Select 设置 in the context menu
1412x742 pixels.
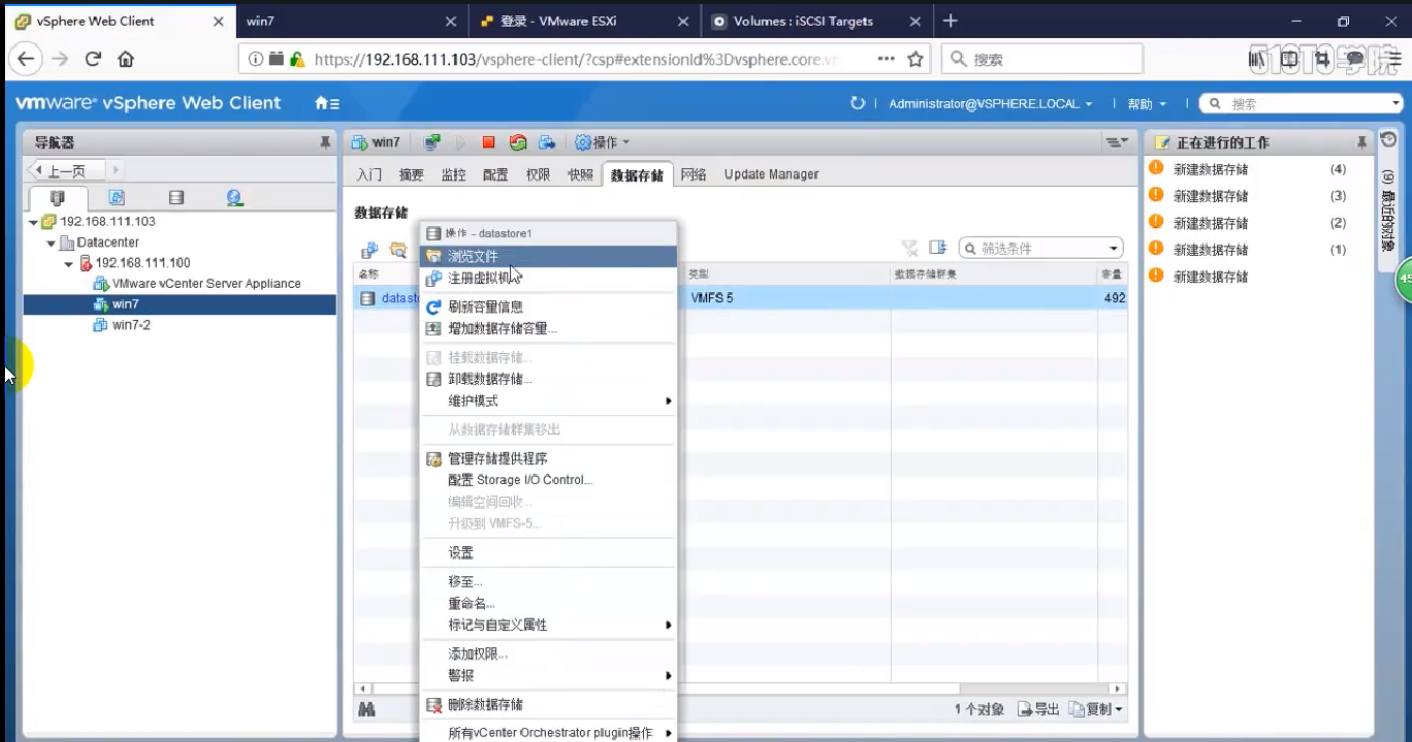click(547, 553)
